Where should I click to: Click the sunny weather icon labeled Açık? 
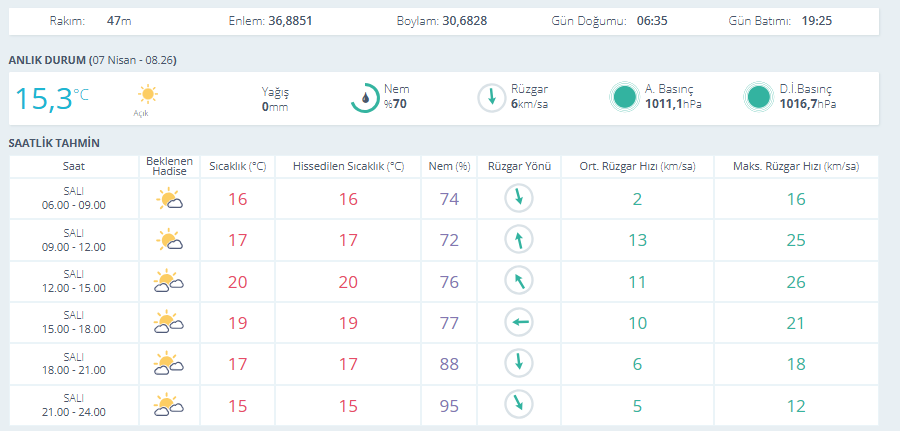click(148, 96)
